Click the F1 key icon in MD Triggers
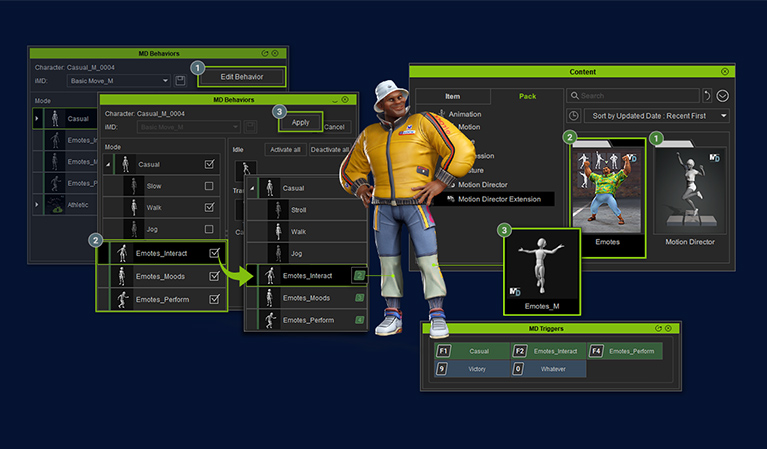This screenshot has width=767, height=449. pyautogui.click(x=443, y=351)
